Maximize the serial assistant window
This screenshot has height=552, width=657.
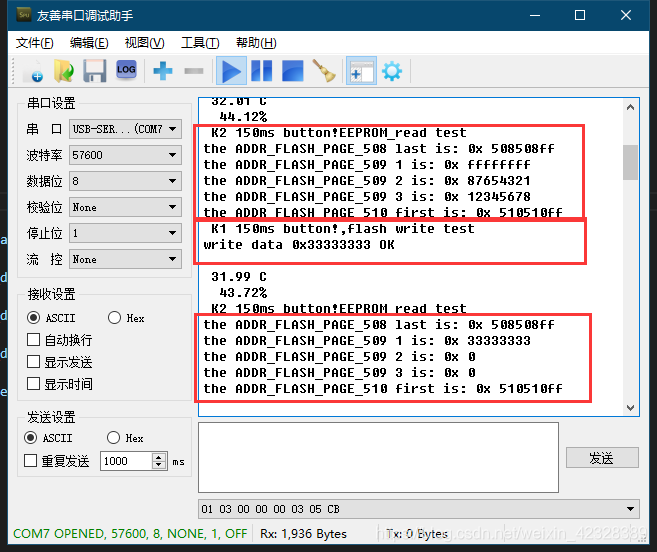580,16
